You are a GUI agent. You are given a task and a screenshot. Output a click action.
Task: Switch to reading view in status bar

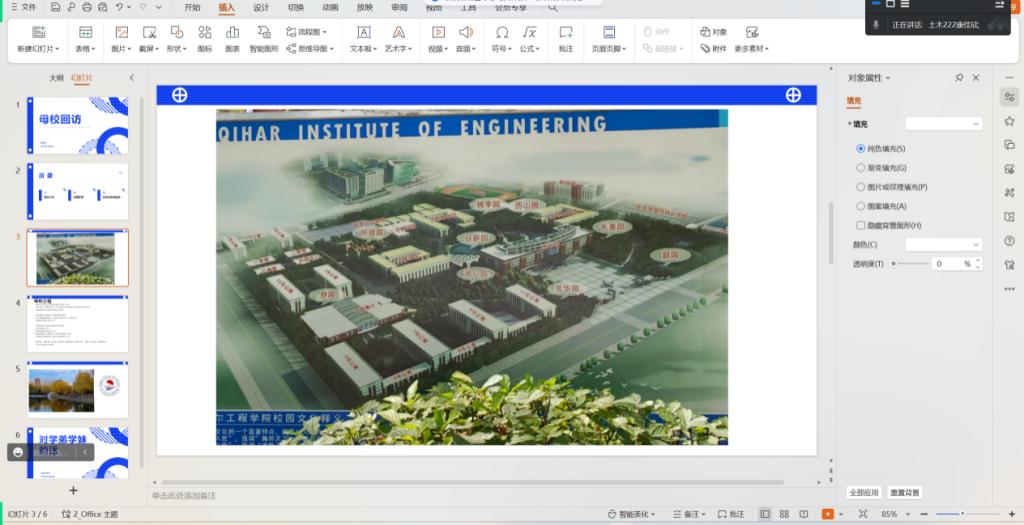click(x=804, y=514)
